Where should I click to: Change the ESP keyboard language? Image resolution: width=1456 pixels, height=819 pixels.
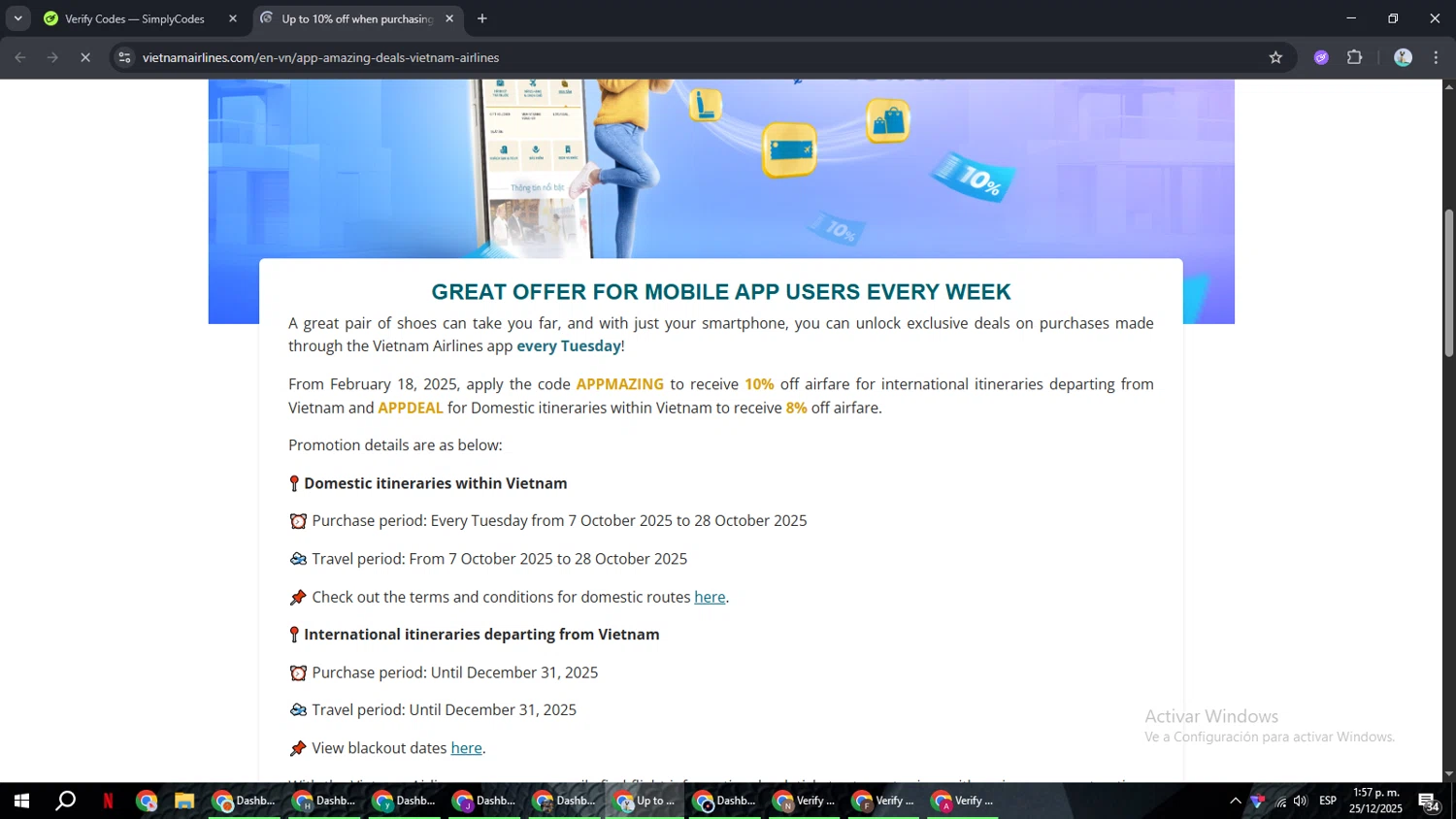1328,801
